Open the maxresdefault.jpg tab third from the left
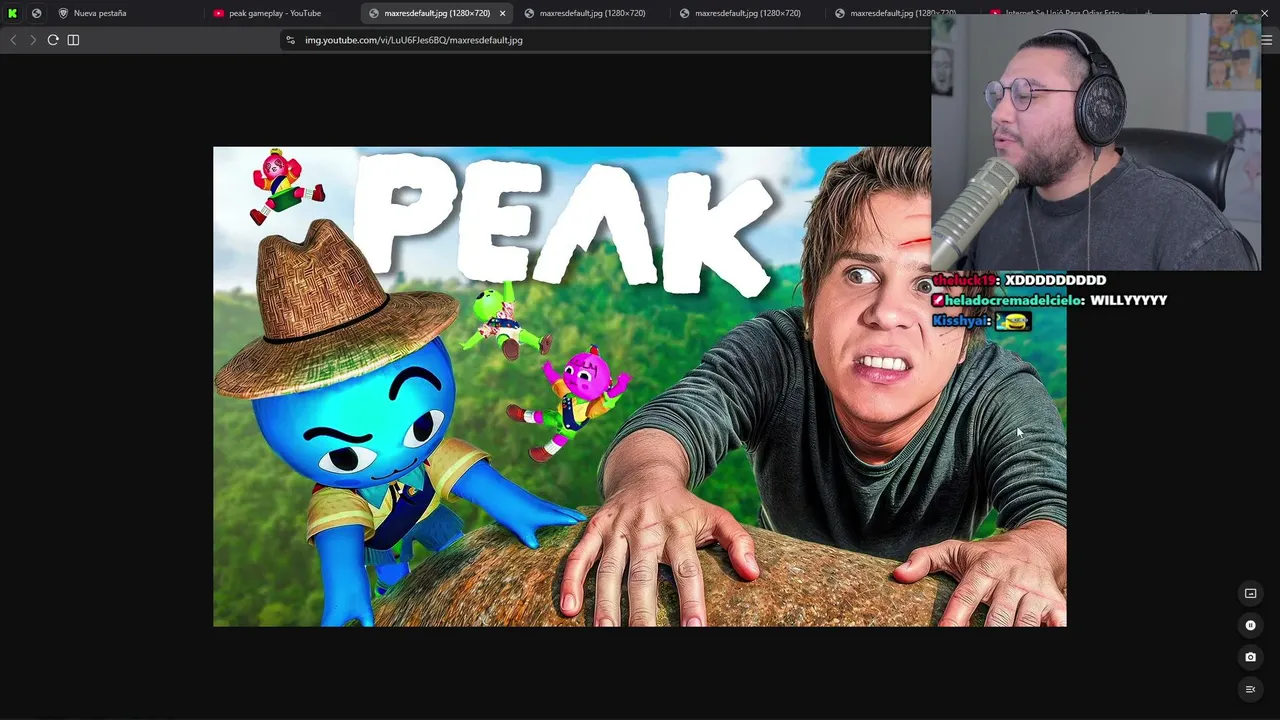 pyautogui.click(x=746, y=13)
